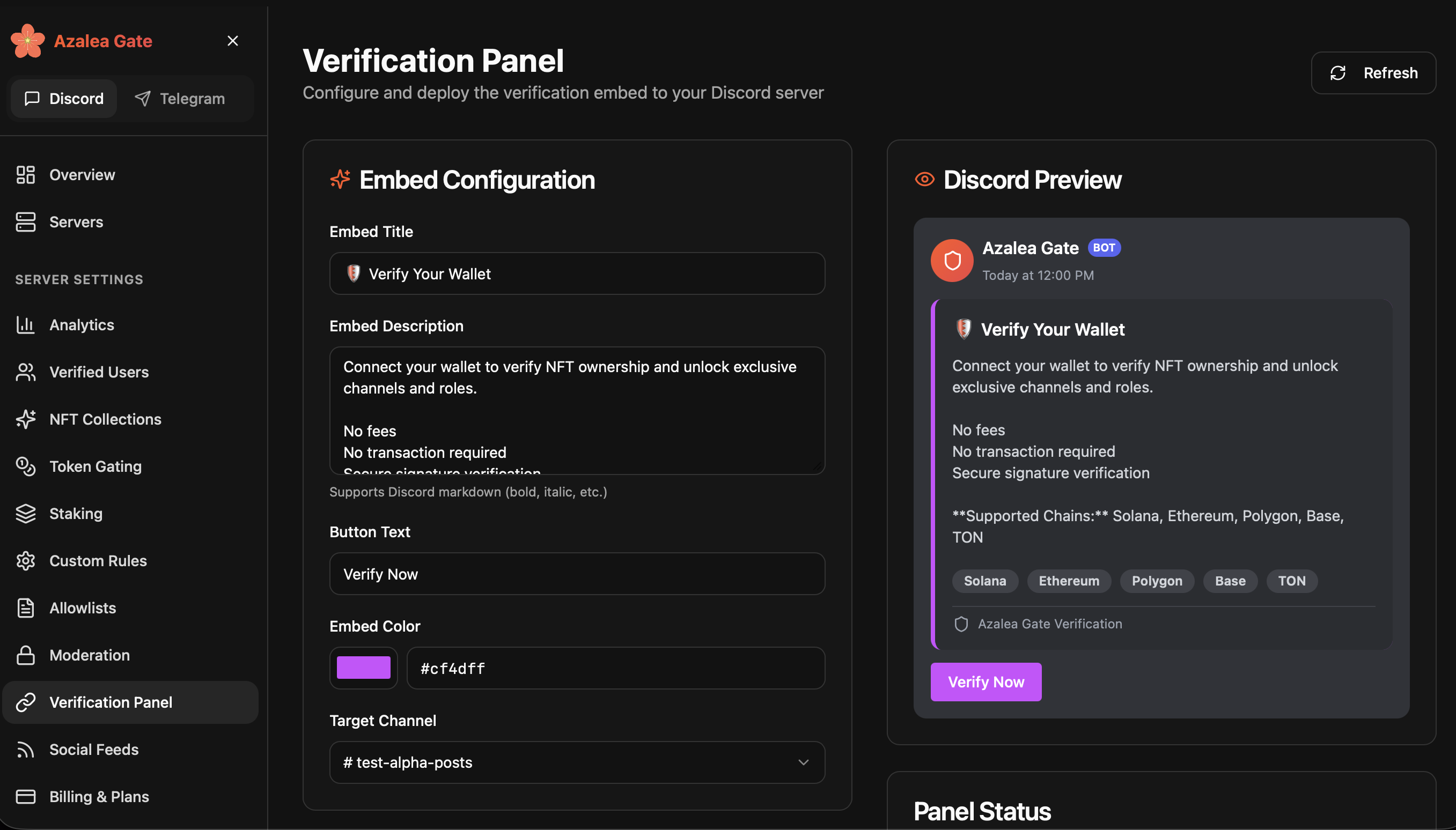Open the Social Feeds section
Screen dimensions: 1456x830
pyautogui.click(x=93, y=749)
